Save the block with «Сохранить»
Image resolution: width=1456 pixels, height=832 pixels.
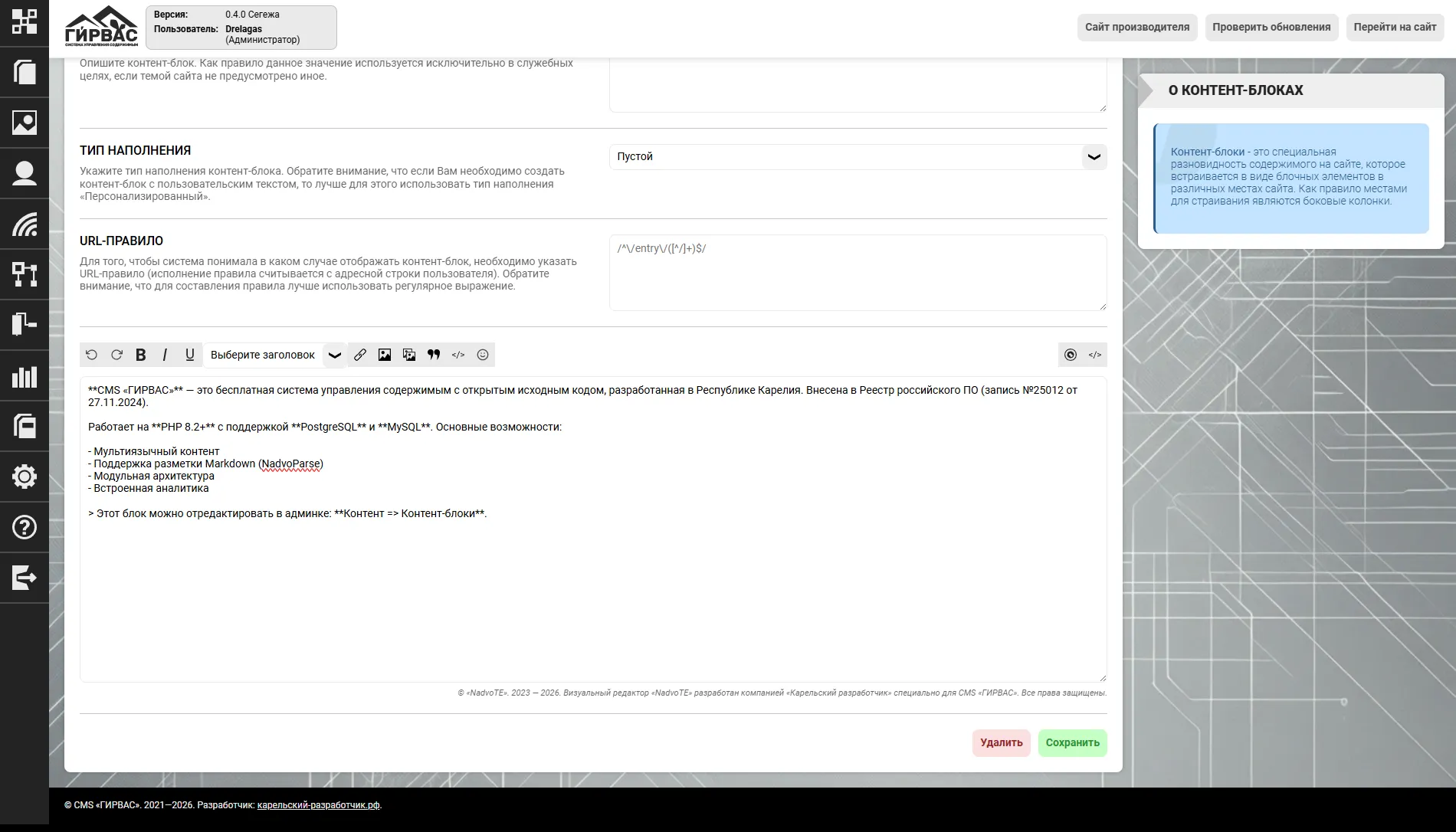(x=1072, y=742)
